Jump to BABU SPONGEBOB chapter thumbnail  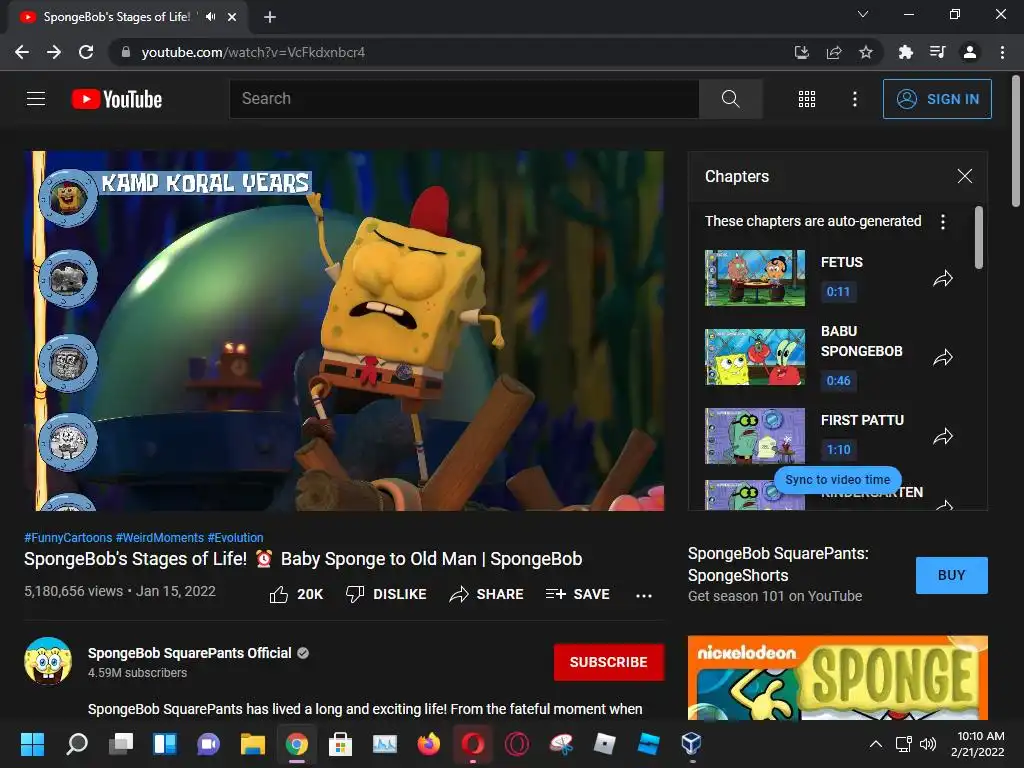tap(755, 357)
